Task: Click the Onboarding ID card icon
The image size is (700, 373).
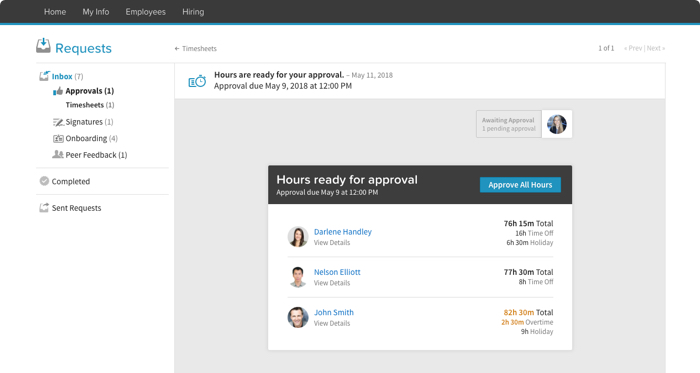Action: 58,138
